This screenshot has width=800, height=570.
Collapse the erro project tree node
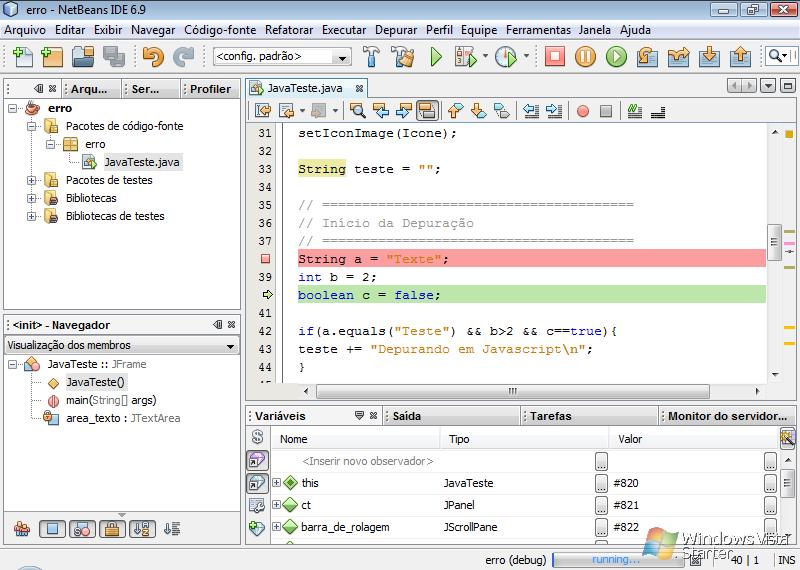click(x=12, y=108)
